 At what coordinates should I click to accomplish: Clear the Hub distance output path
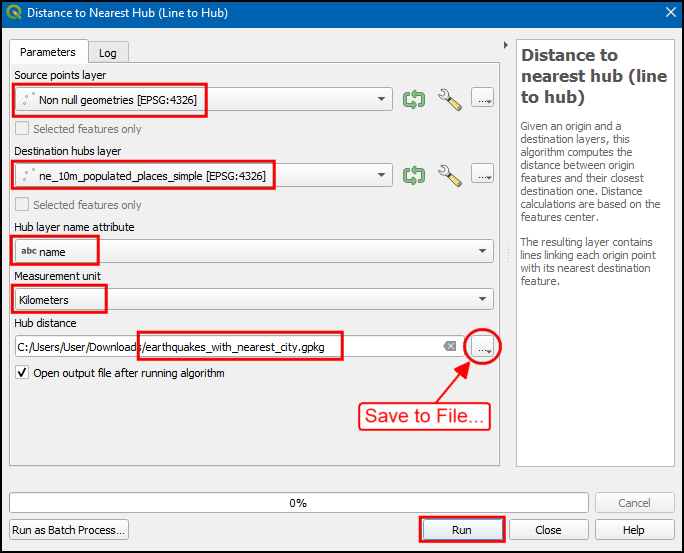[x=450, y=347]
